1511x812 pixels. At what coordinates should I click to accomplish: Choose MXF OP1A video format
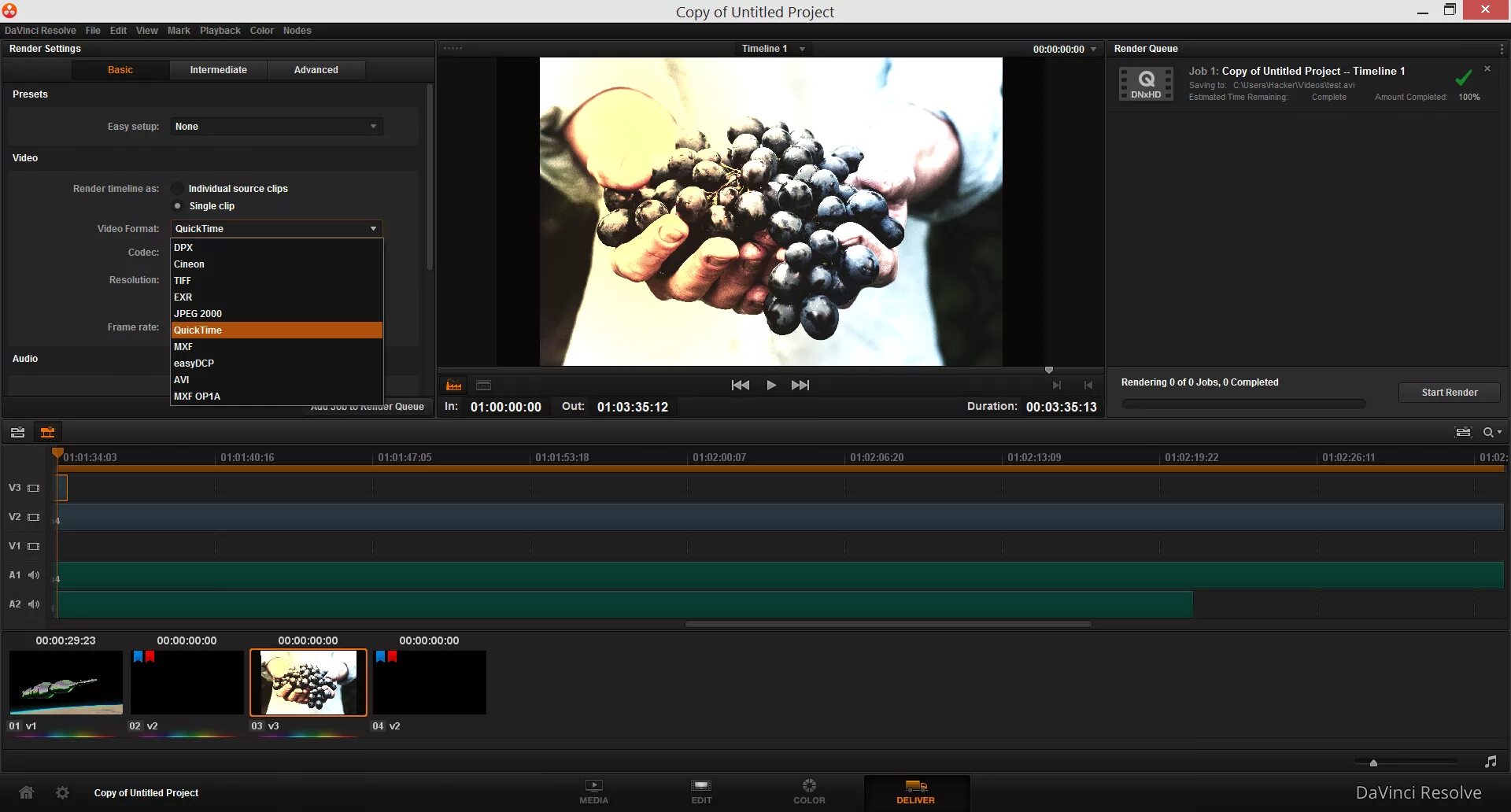pyautogui.click(x=277, y=397)
